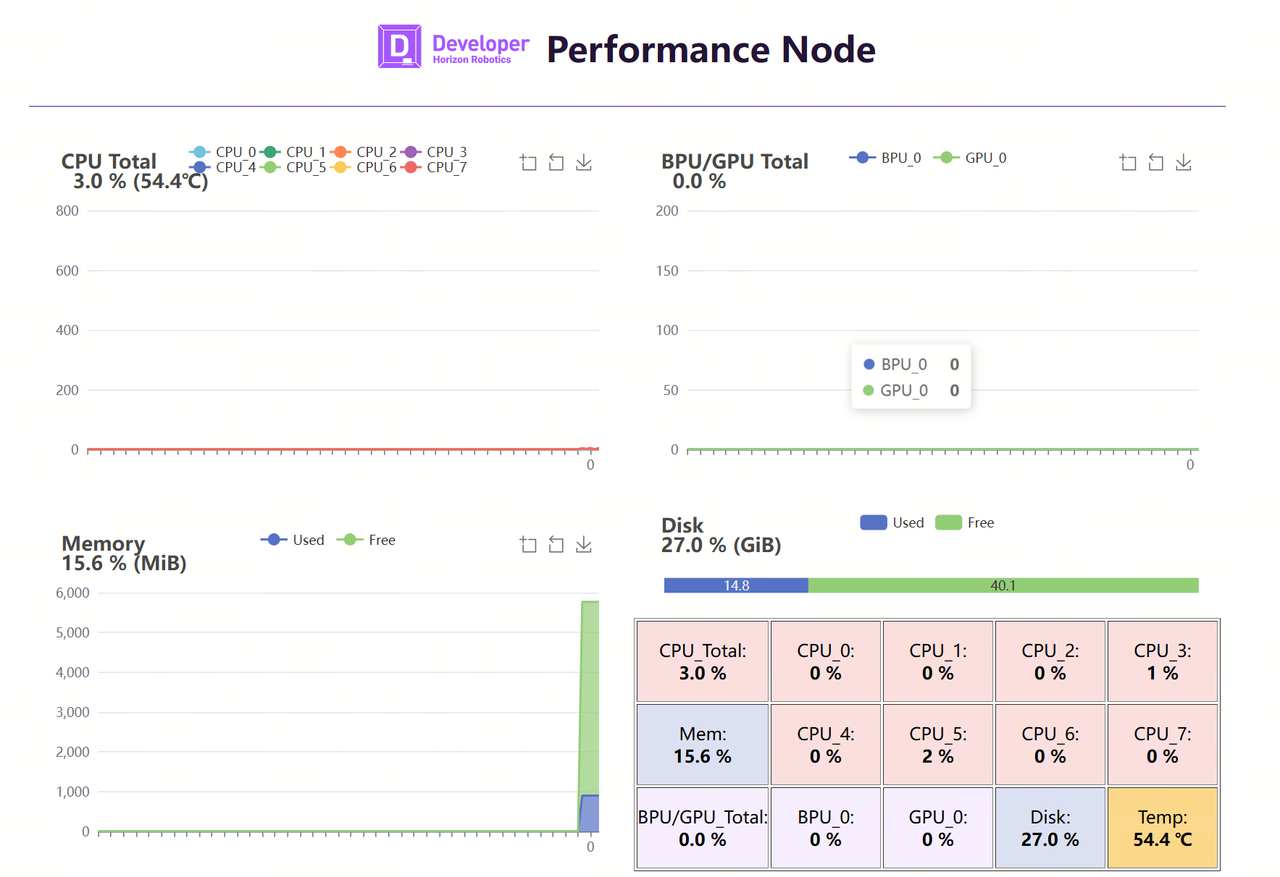Screen dimensions: 1280x877
Task: Toggle CPU_1 series in CPU legend
Action: [x=293, y=152]
